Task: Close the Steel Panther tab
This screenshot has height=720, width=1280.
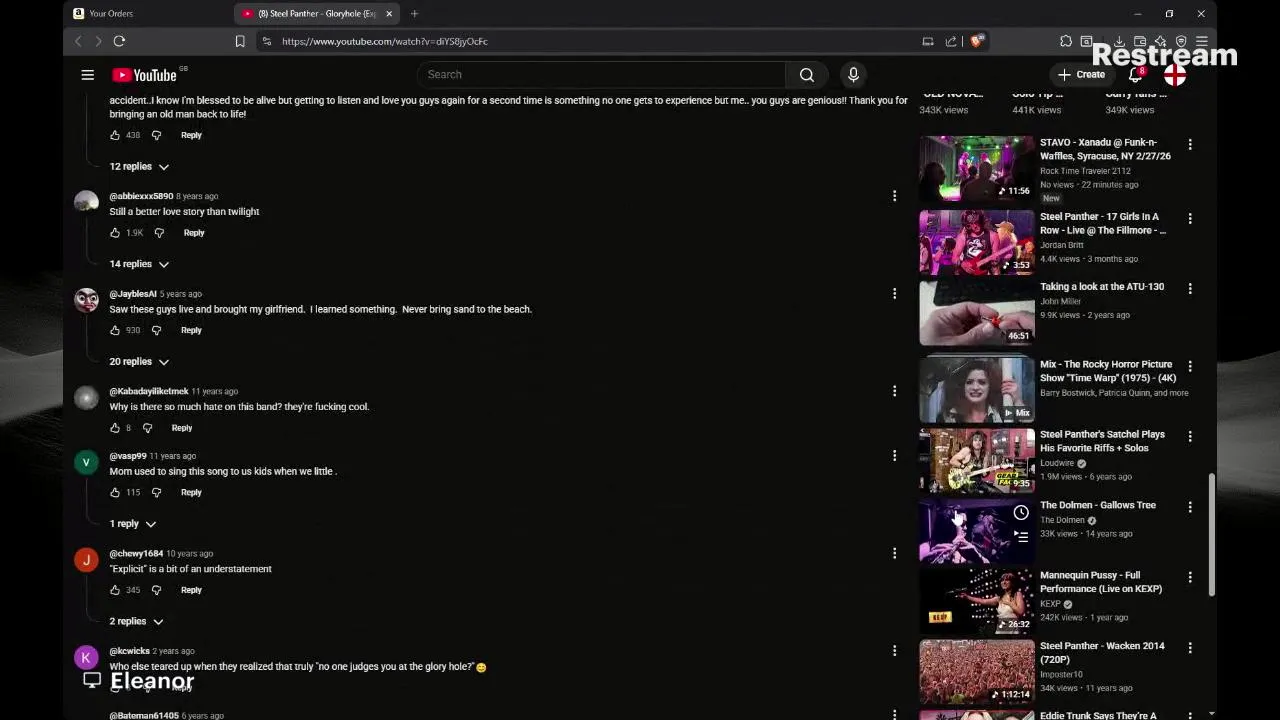Action: click(x=390, y=13)
